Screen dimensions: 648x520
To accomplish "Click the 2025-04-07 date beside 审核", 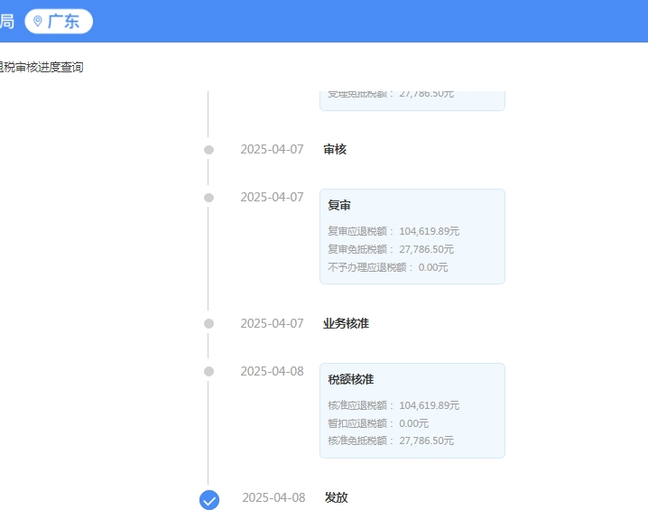I will coord(272,149).
